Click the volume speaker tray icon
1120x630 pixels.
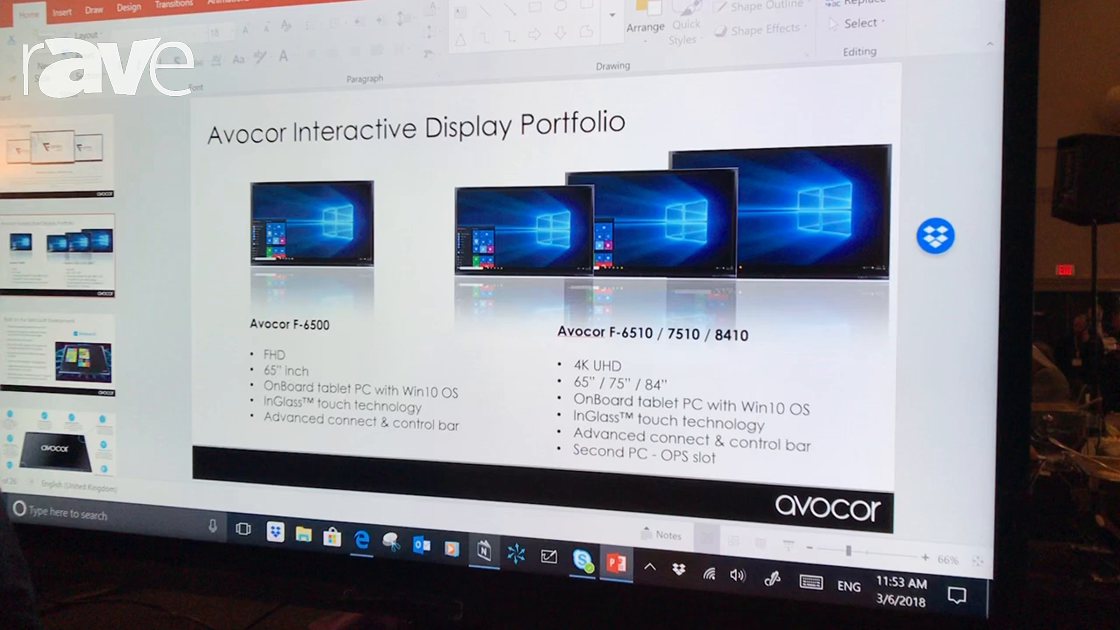pyautogui.click(x=738, y=576)
